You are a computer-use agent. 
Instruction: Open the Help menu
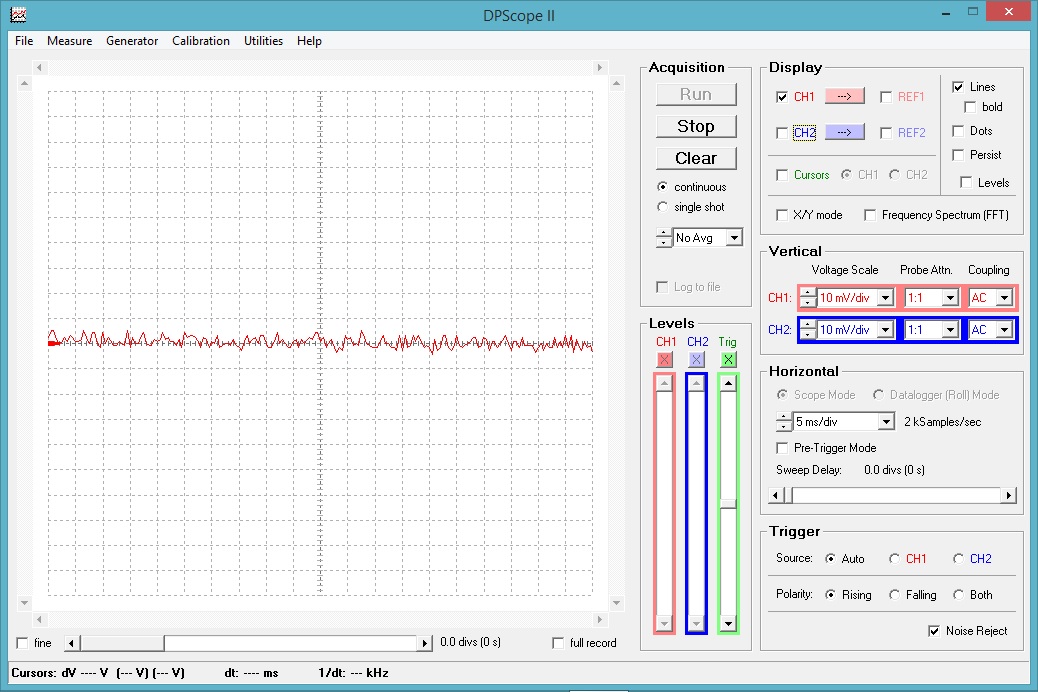pyautogui.click(x=309, y=40)
